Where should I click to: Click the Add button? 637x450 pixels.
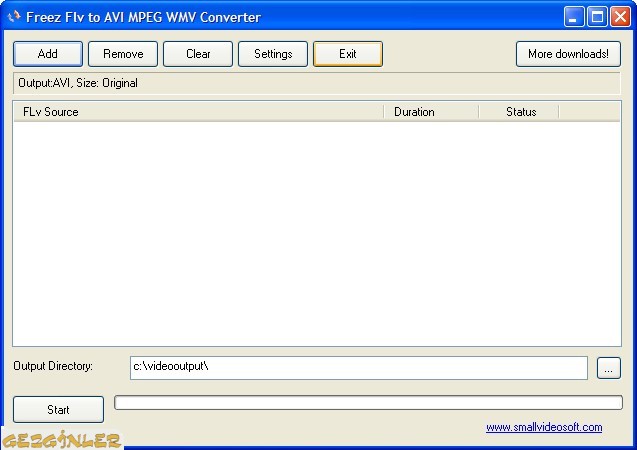click(x=48, y=54)
